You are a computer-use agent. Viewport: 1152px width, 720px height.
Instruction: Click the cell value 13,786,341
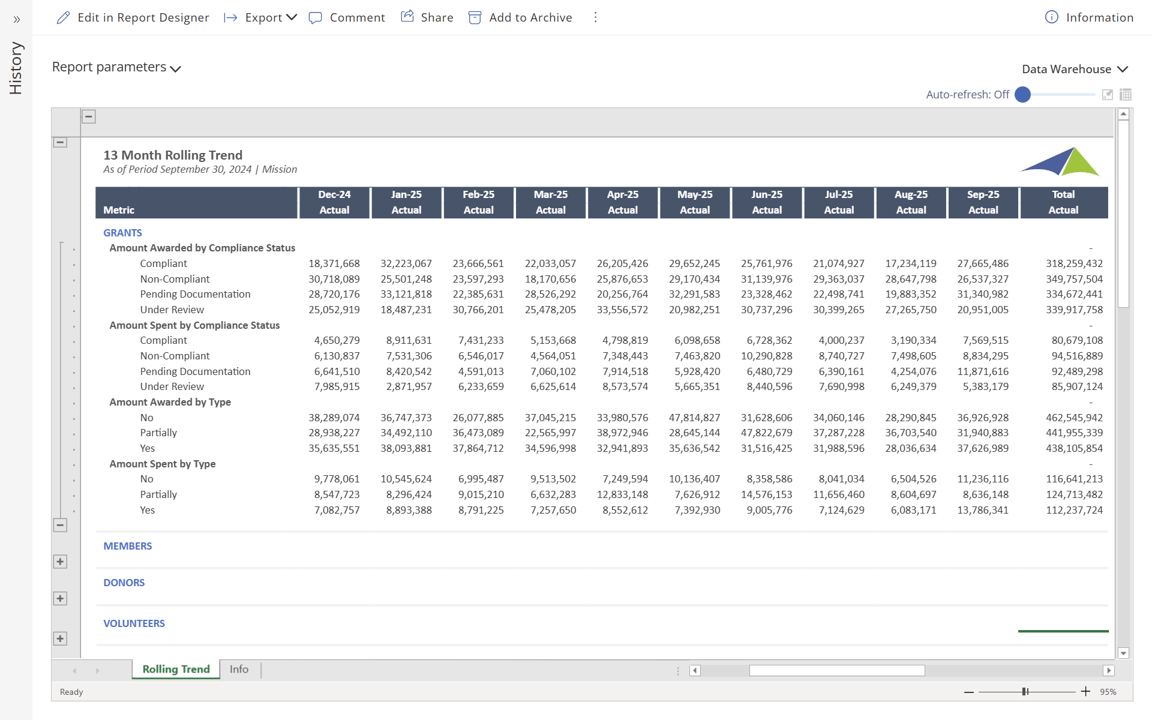(x=983, y=510)
